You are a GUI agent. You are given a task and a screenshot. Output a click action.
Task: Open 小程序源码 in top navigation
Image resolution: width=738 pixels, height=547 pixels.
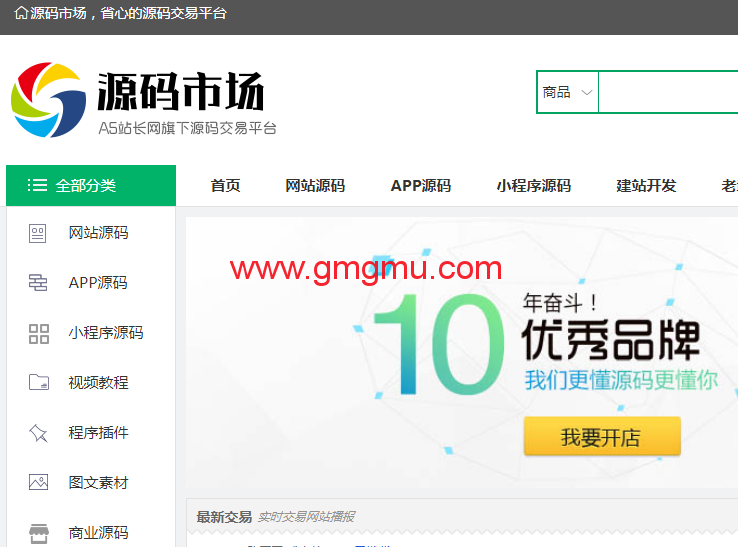click(x=534, y=185)
